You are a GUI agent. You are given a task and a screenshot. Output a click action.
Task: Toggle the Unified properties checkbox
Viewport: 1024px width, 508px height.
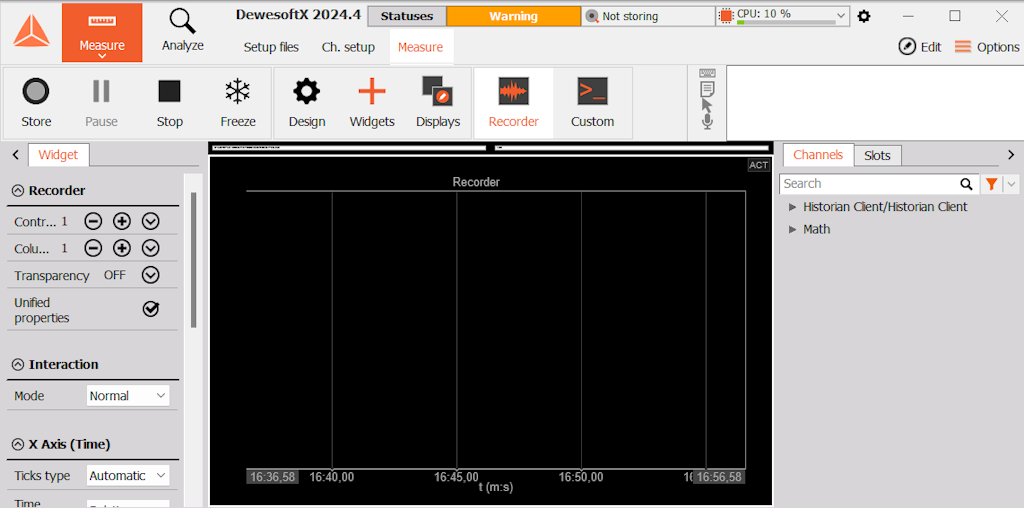tap(151, 310)
